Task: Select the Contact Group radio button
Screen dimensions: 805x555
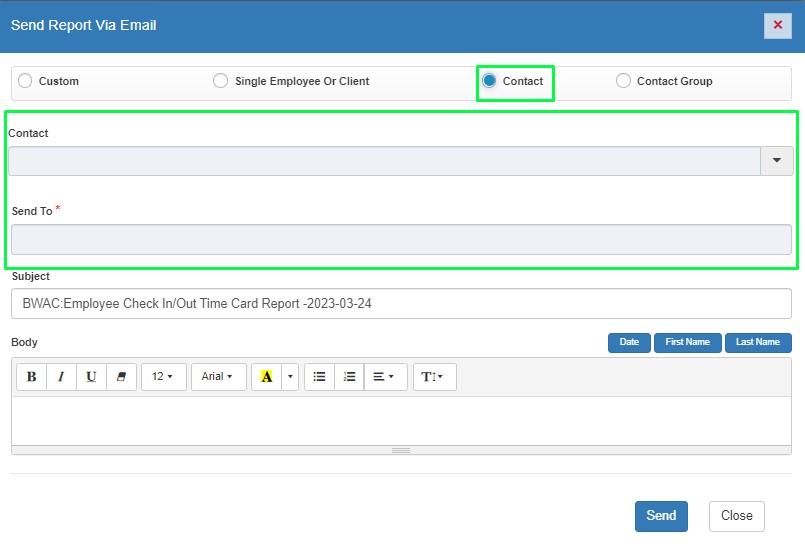Action: point(623,81)
